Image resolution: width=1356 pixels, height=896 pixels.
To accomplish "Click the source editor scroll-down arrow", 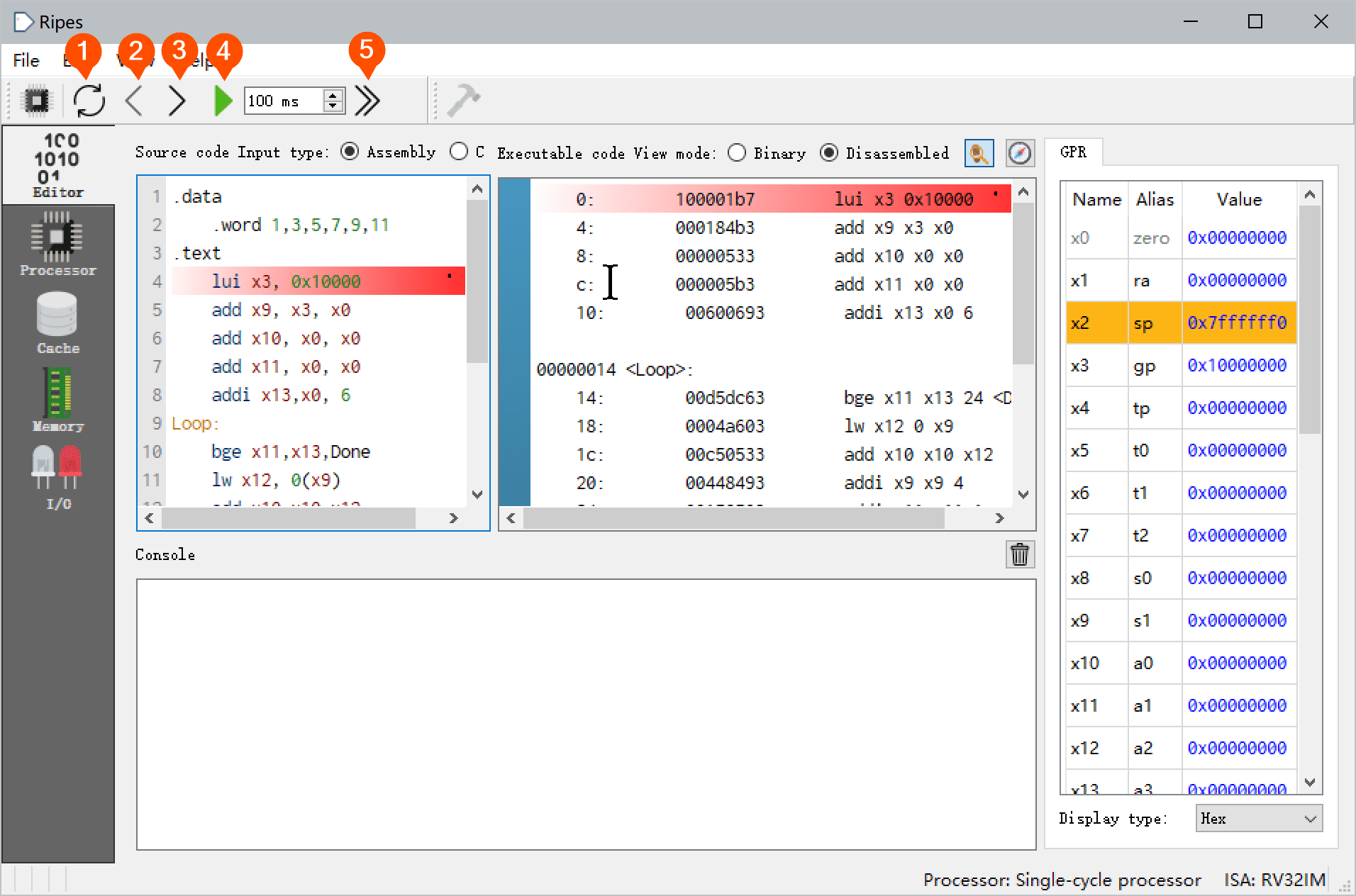I will click(477, 495).
